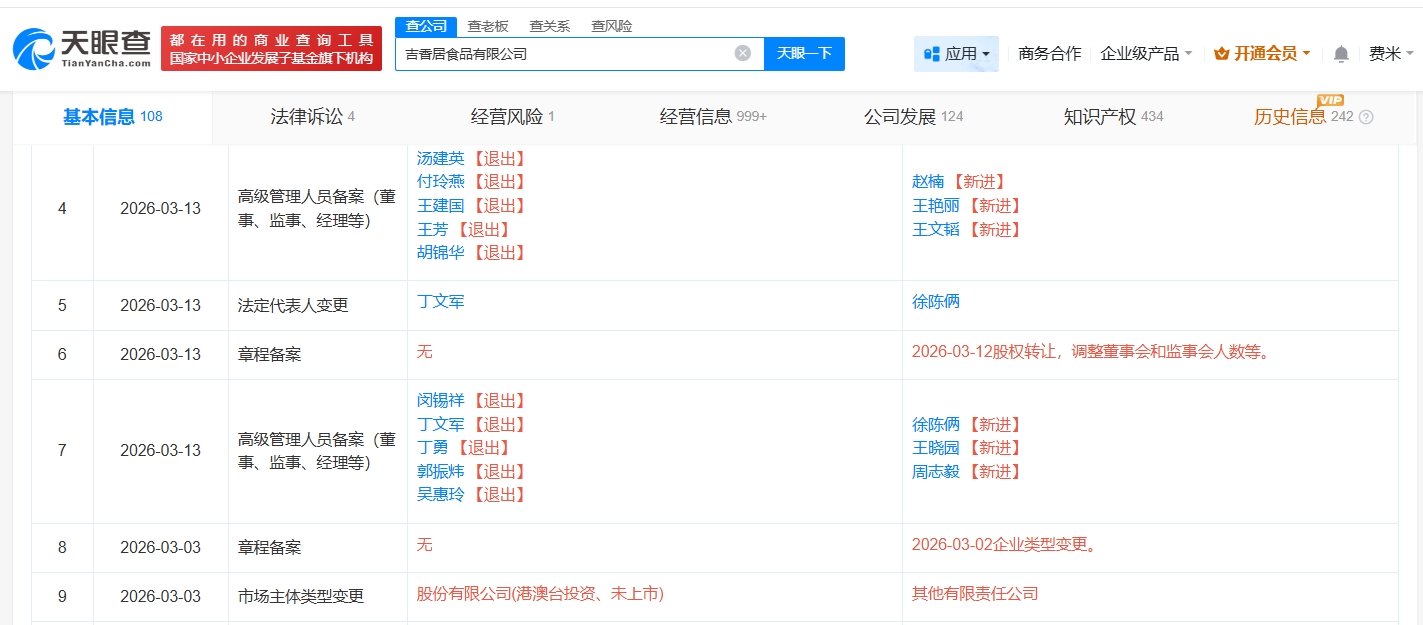Select the 查老板 search tab
Screen dimensions: 1423x625
(x=487, y=26)
